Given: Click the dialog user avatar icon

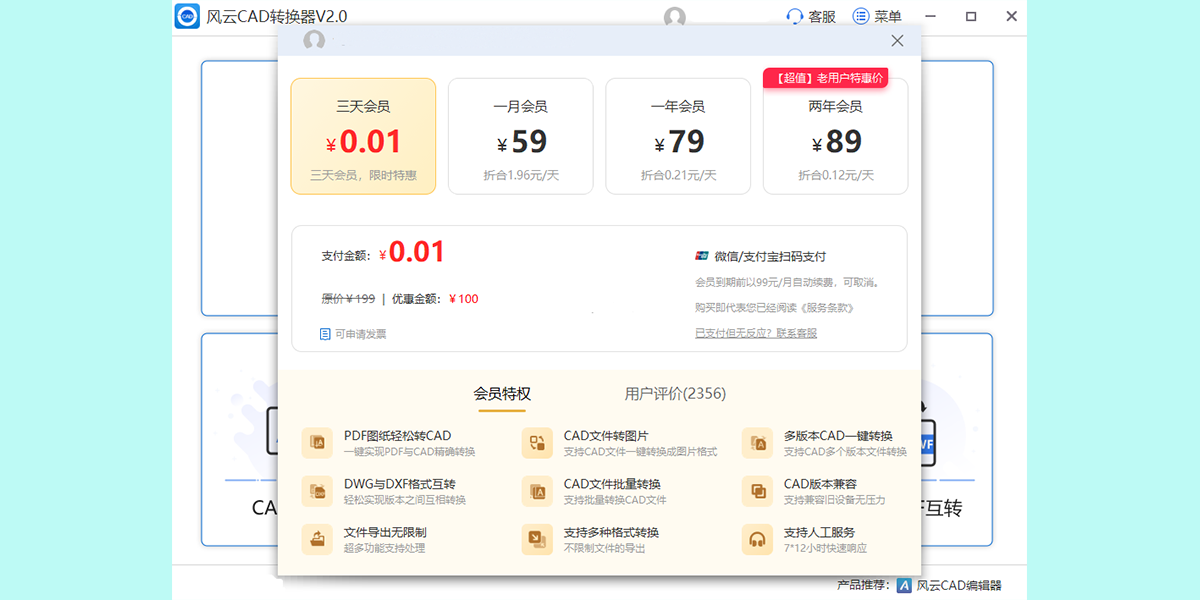Looking at the screenshot, I should 314,41.
